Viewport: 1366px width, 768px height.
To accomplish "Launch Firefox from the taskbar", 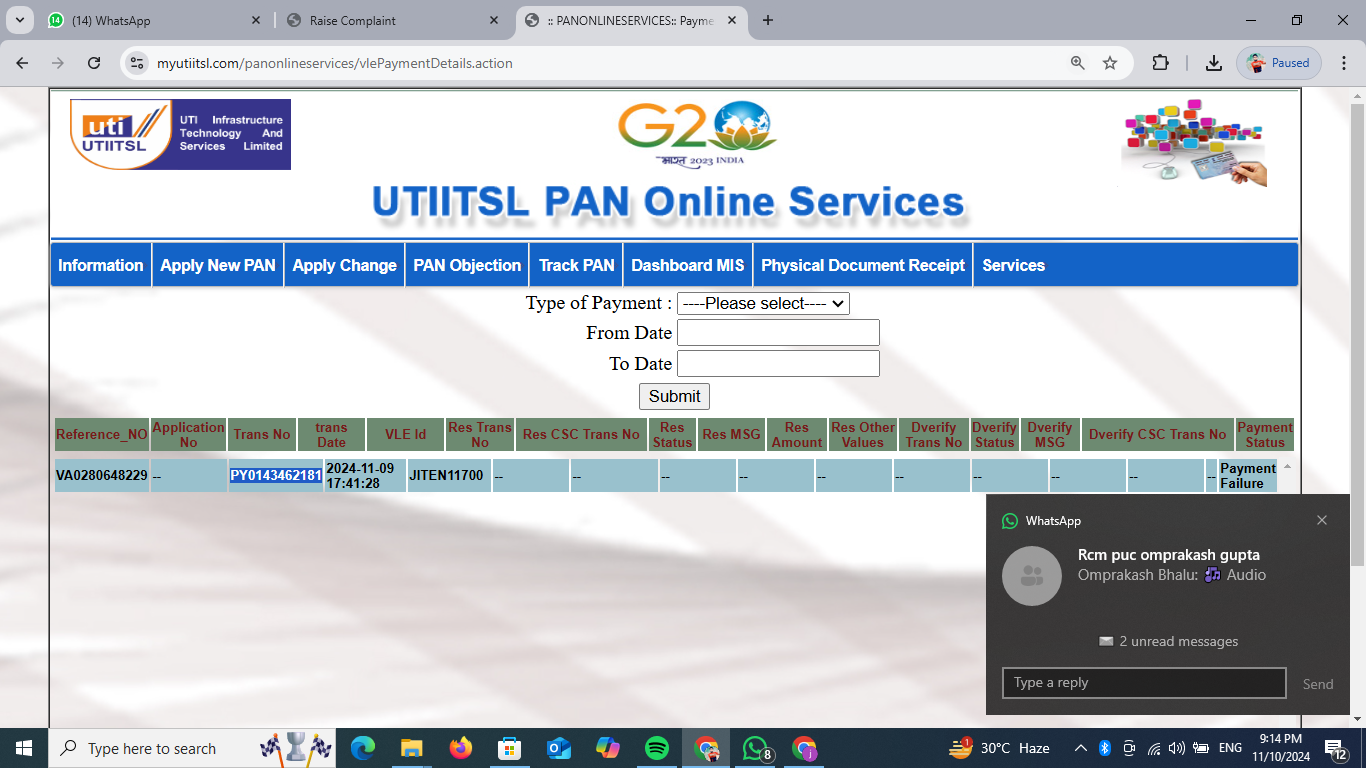I will 460,748.
